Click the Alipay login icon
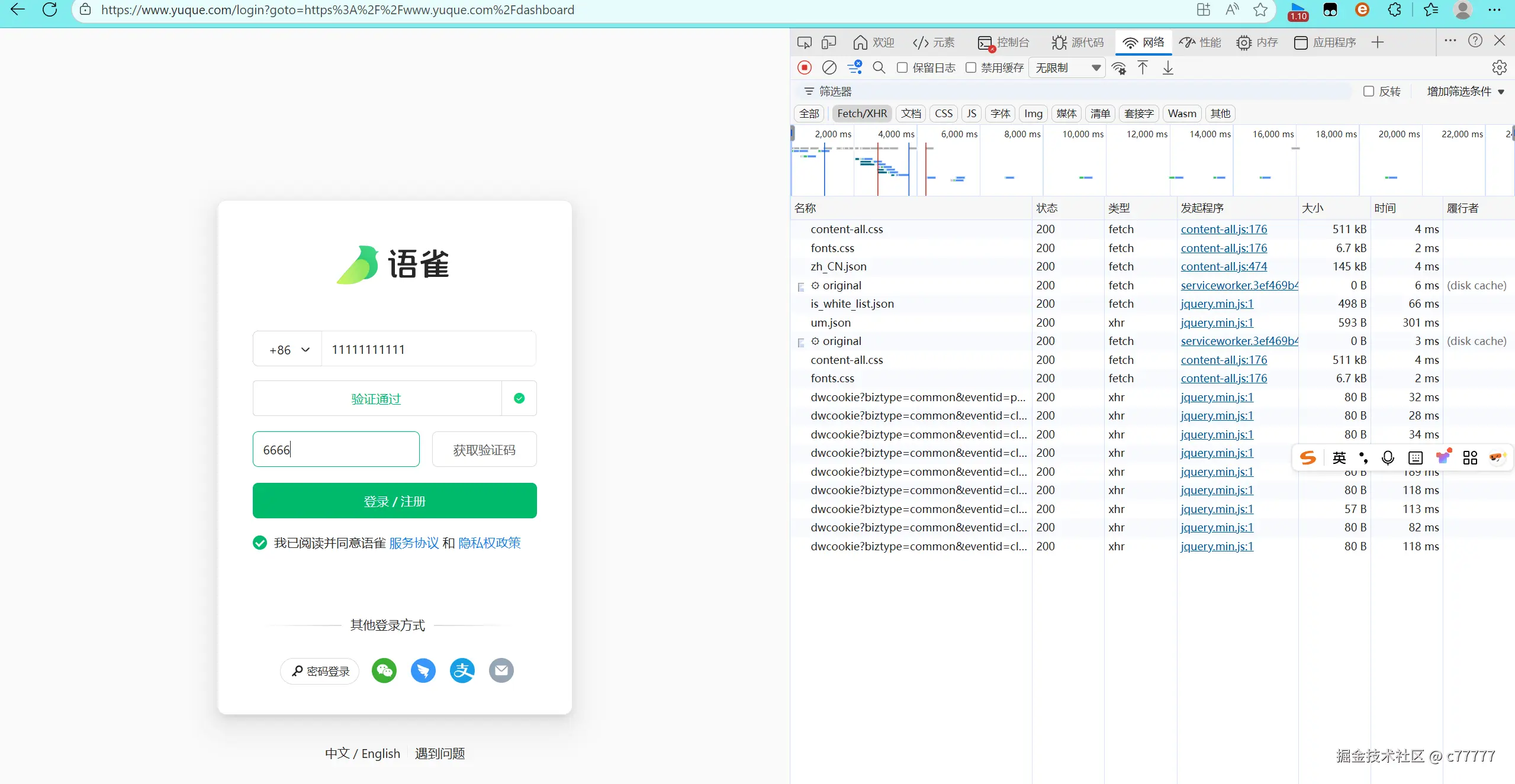1515x784 pixels. pyautogui.click(x=462, y=670)
